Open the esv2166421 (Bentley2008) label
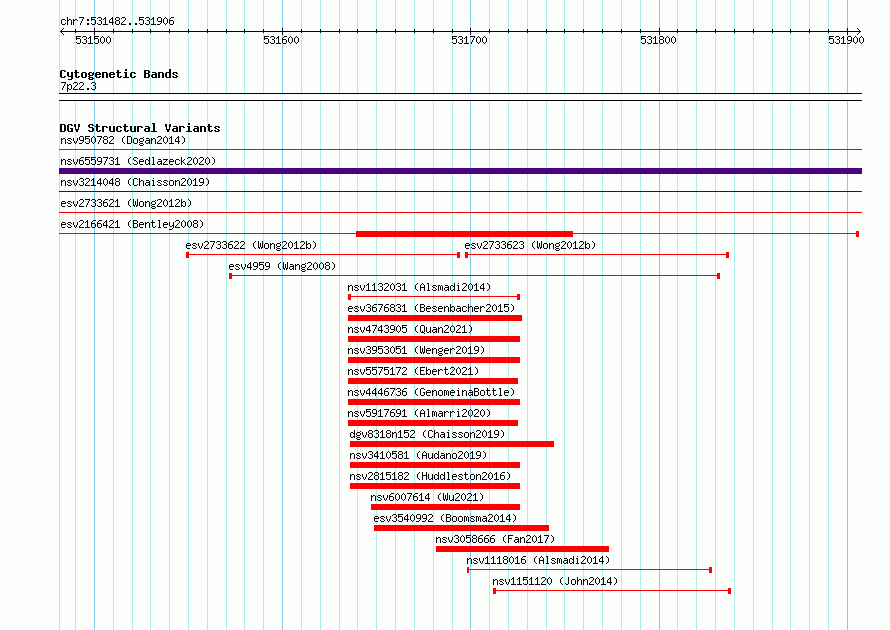The height and width of the screenshot is (630, 890). [132, 224]
